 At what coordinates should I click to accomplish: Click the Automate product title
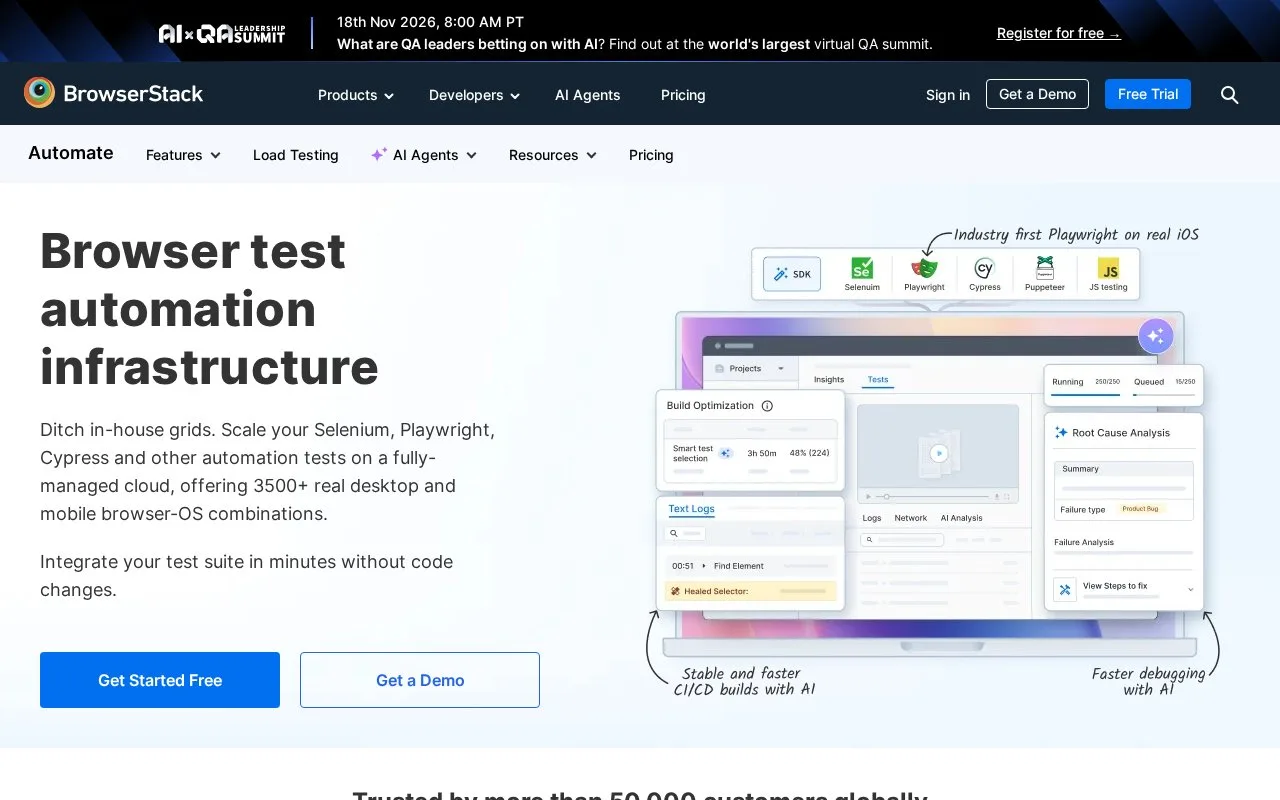click(71, 153)
